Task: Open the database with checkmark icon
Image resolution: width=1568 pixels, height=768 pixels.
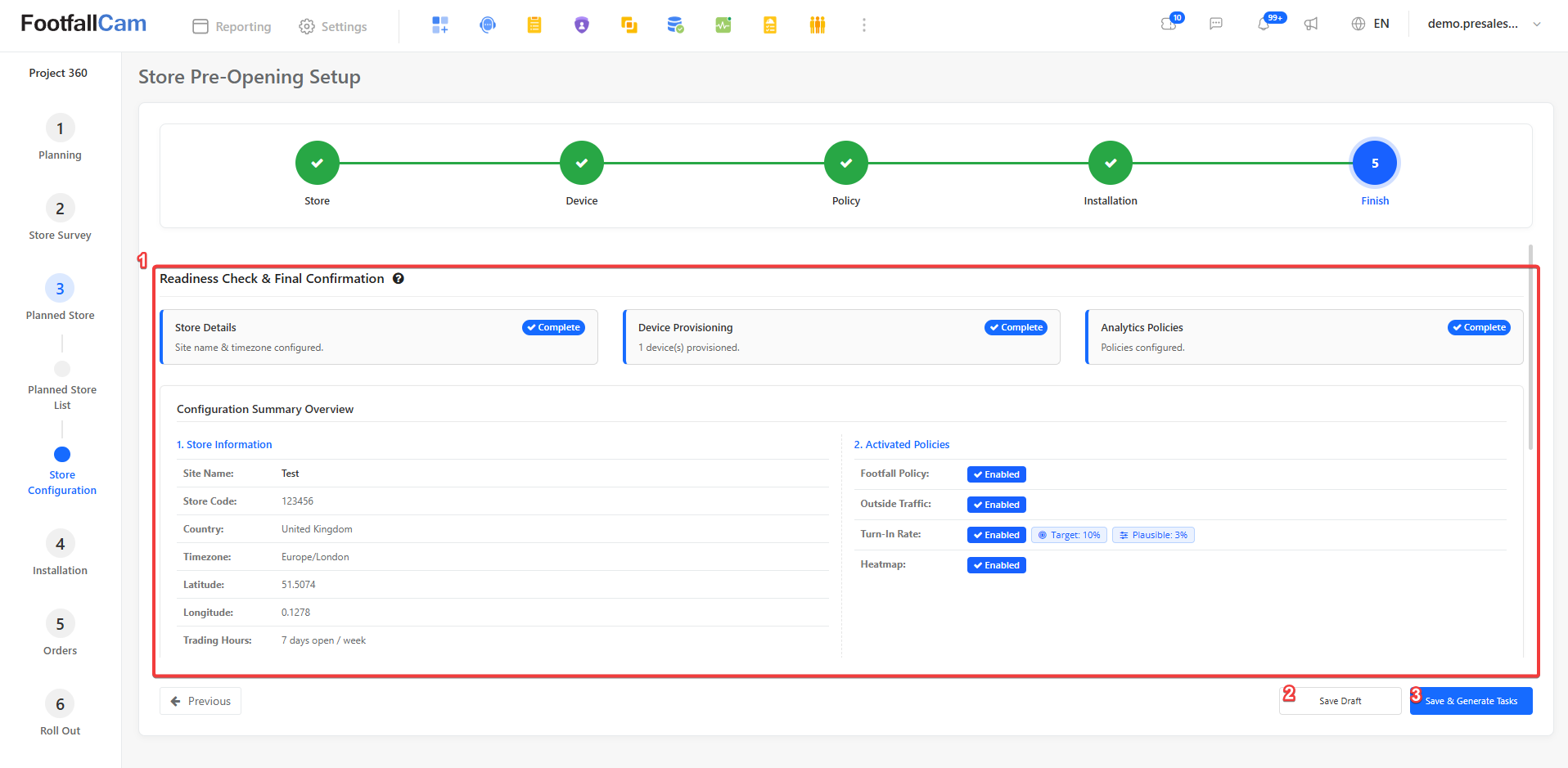Action: coord(675,25)
